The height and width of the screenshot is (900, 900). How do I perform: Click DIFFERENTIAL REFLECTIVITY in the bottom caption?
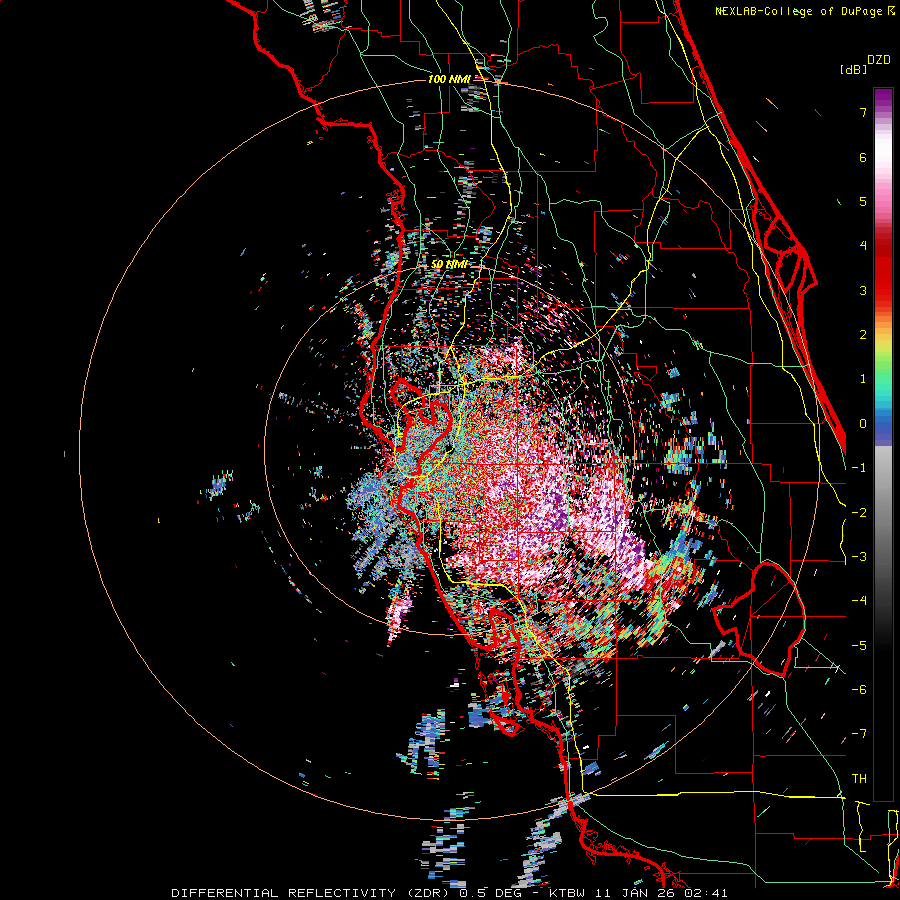click(286, 893)
